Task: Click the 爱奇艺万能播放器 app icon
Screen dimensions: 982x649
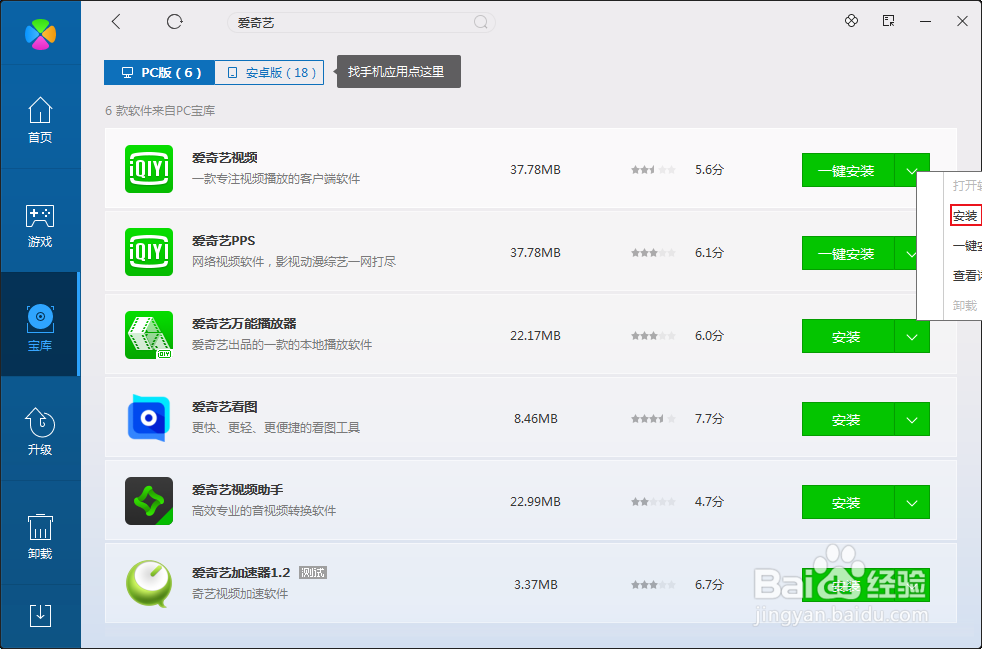Action: (148, 335)
